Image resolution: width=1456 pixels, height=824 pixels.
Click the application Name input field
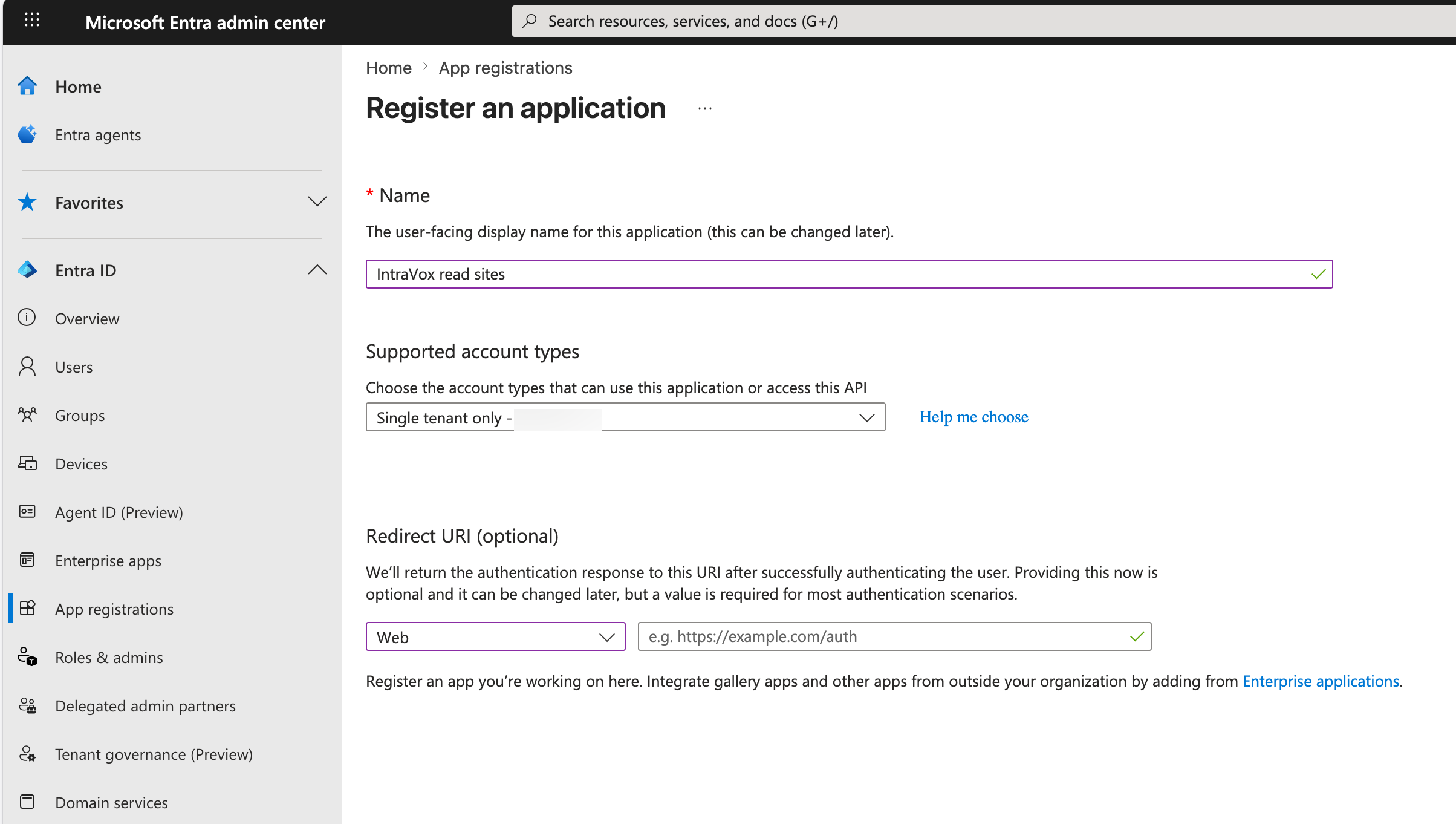[849, 274]
